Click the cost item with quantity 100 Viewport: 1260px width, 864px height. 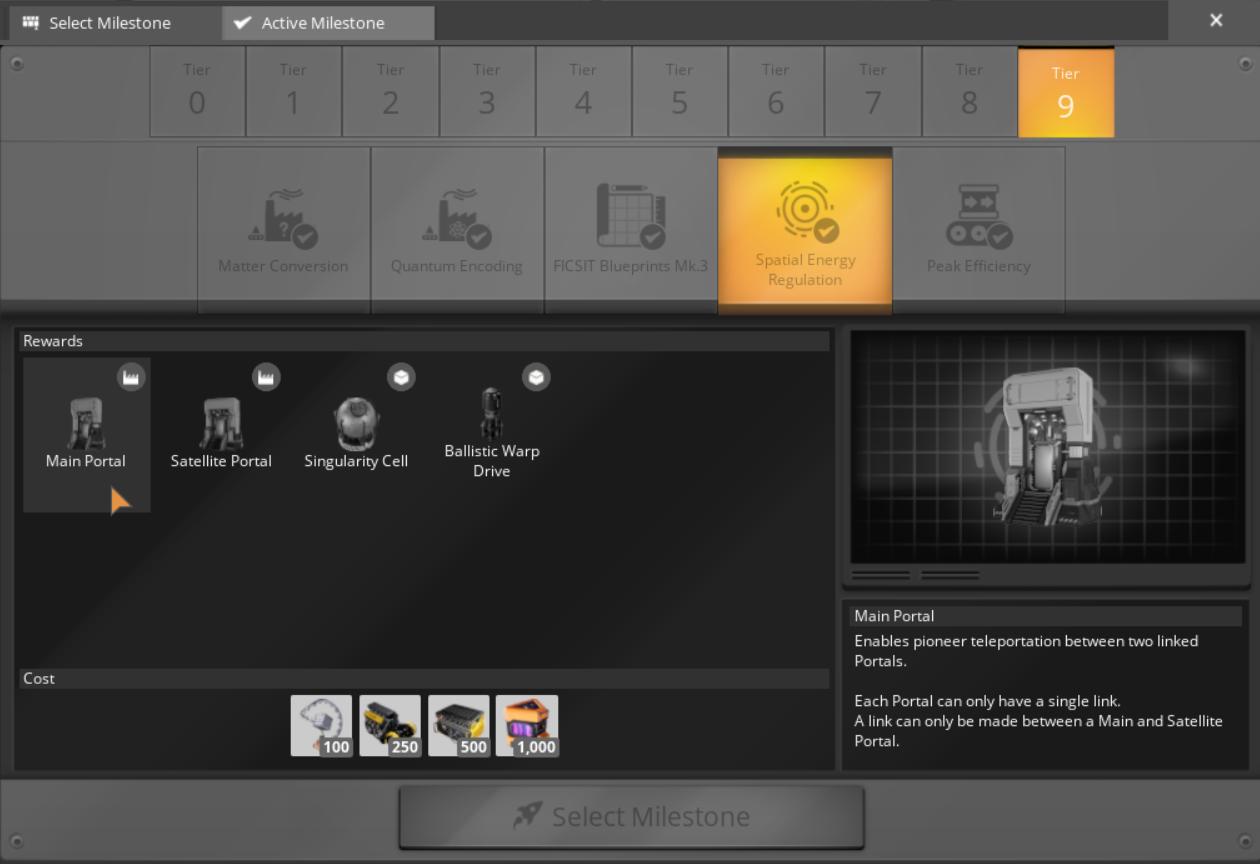[321, 726]
